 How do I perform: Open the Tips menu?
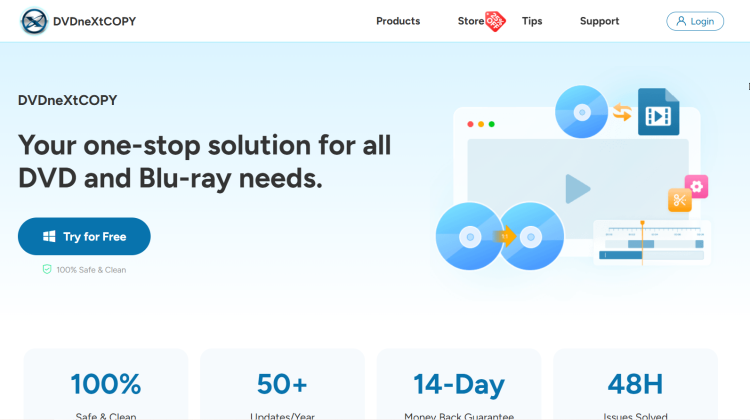coord(532,21)
